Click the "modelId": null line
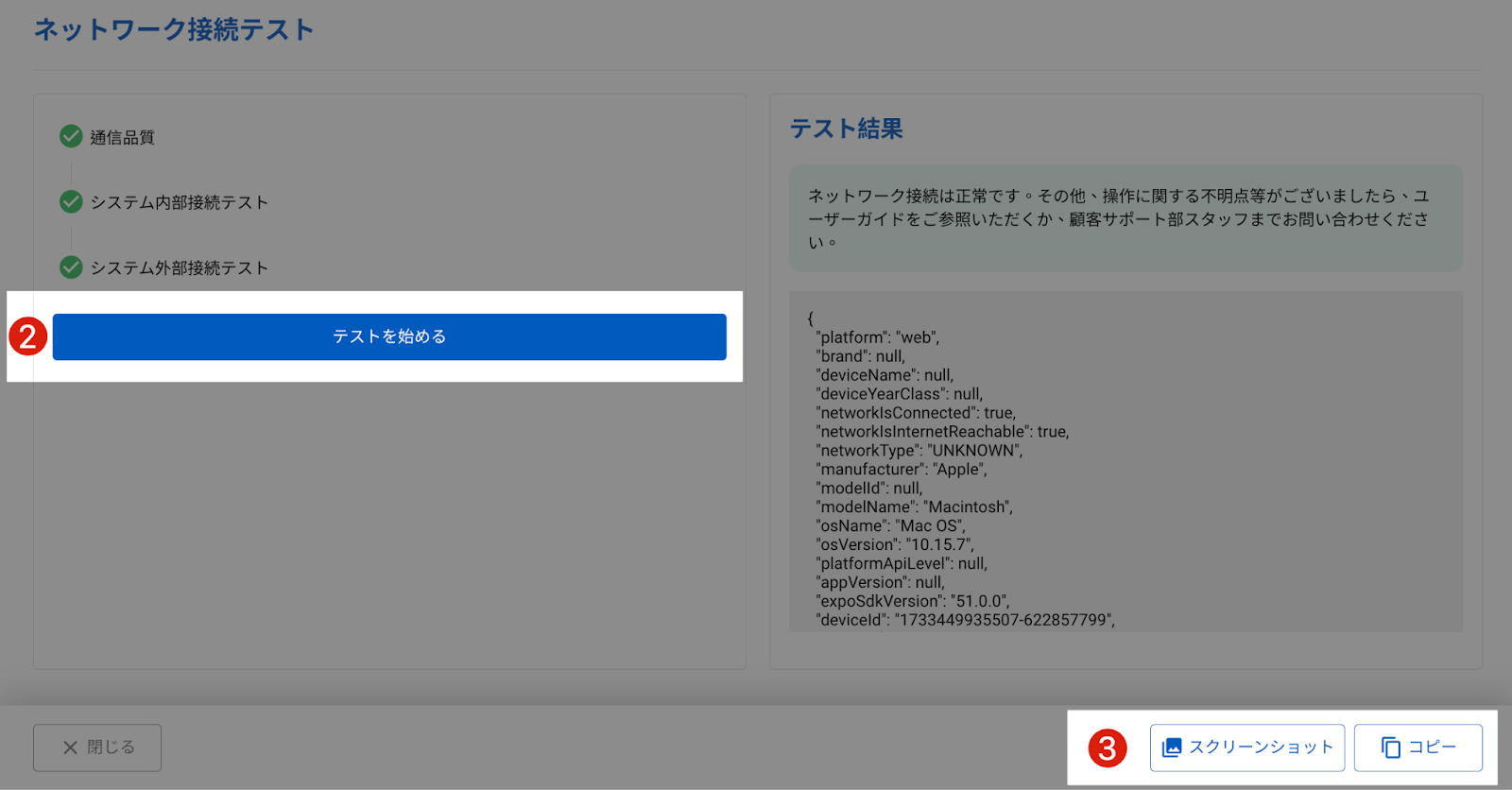Viewport: 1512px width, 790px height. (869, 489)
